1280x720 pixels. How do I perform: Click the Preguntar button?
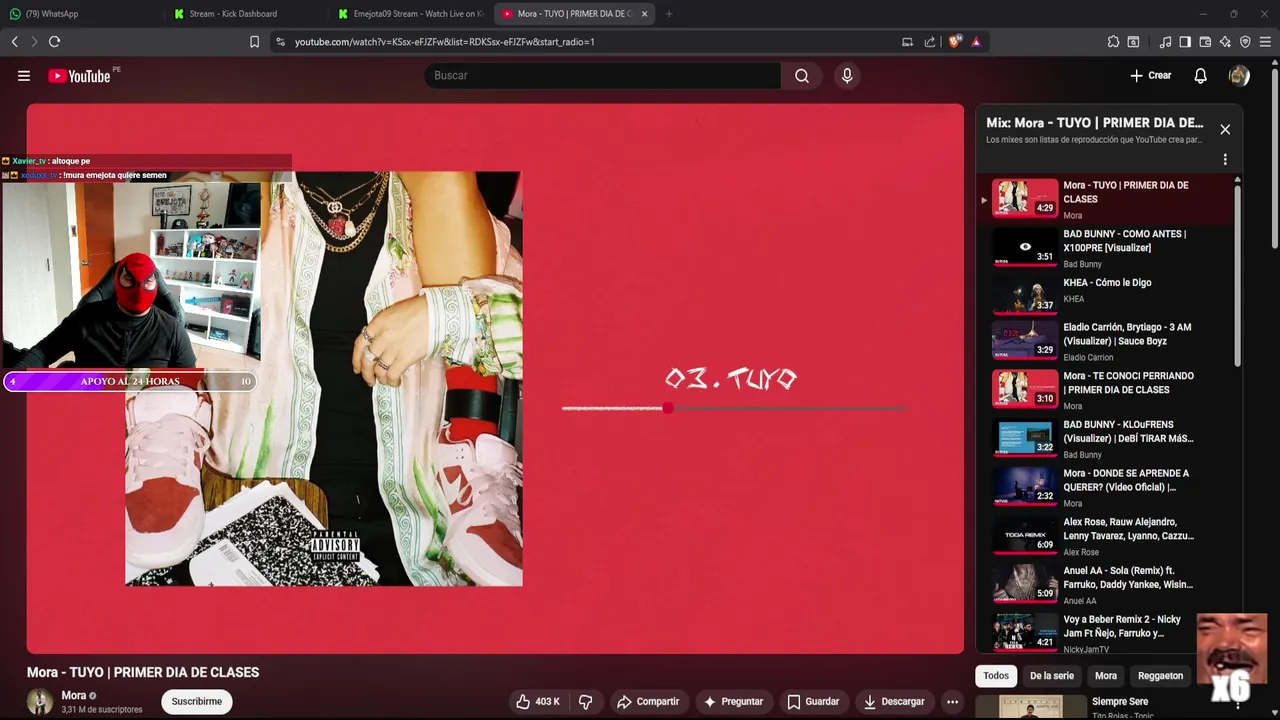[733, 702]
